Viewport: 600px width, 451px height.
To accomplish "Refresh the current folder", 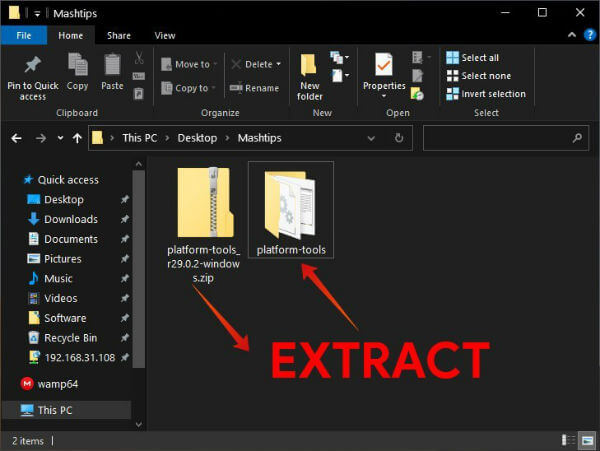I will point(399,138).
